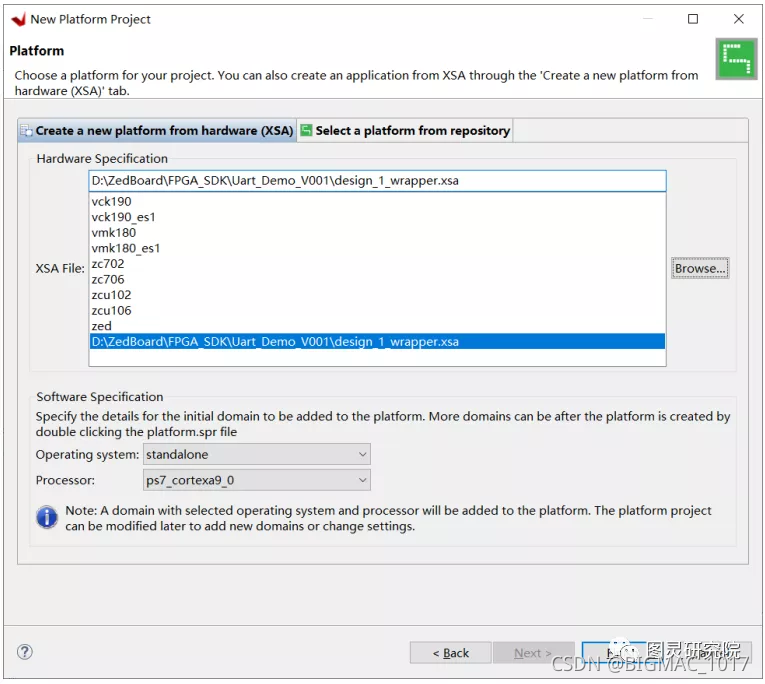
Task: Select zed from the XSA list
Action: [377, 326]
